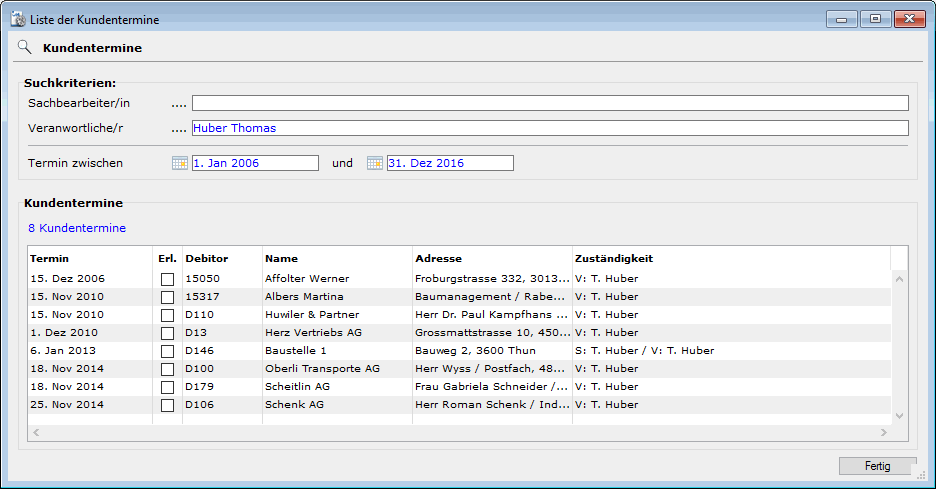Mark Baustelle 1 appointment as done
This screenshot has width=936, height=489.
click(167, 351)
